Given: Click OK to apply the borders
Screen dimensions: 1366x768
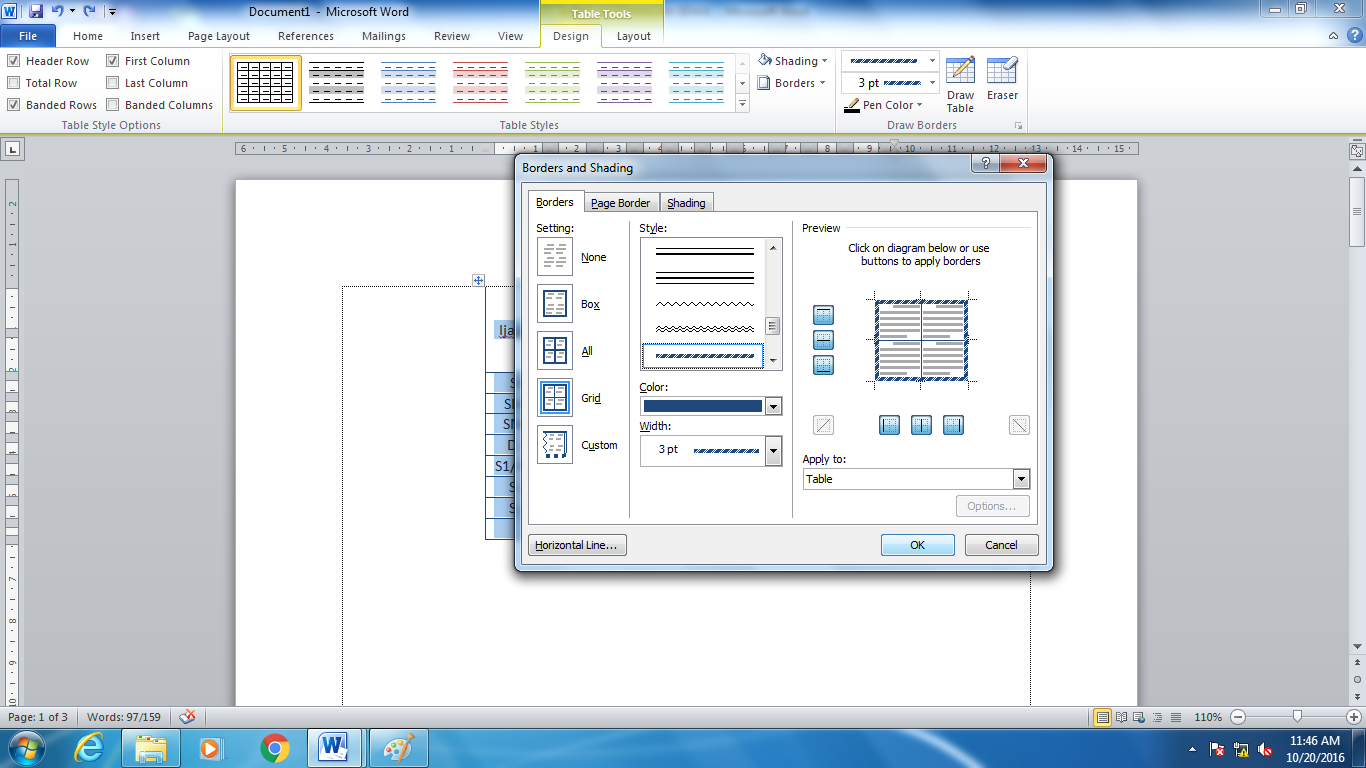Looking at the screenshot, I should pyautogui.click(x=917, y=544).
